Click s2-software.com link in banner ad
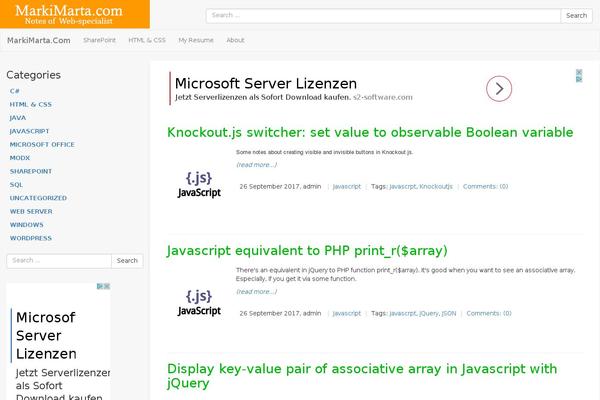 coord(383,97)
